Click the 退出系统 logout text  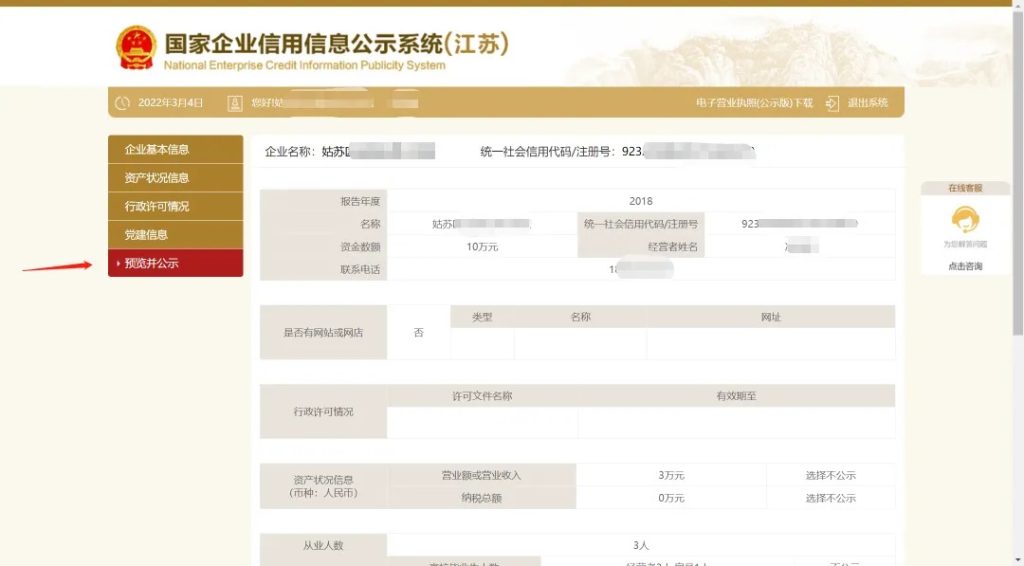(867, 103)
